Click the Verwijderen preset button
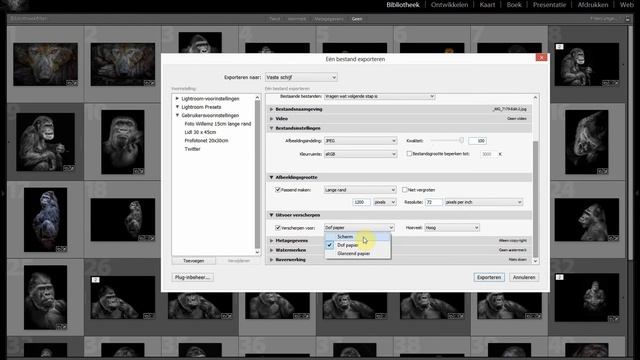 [239, 261]
